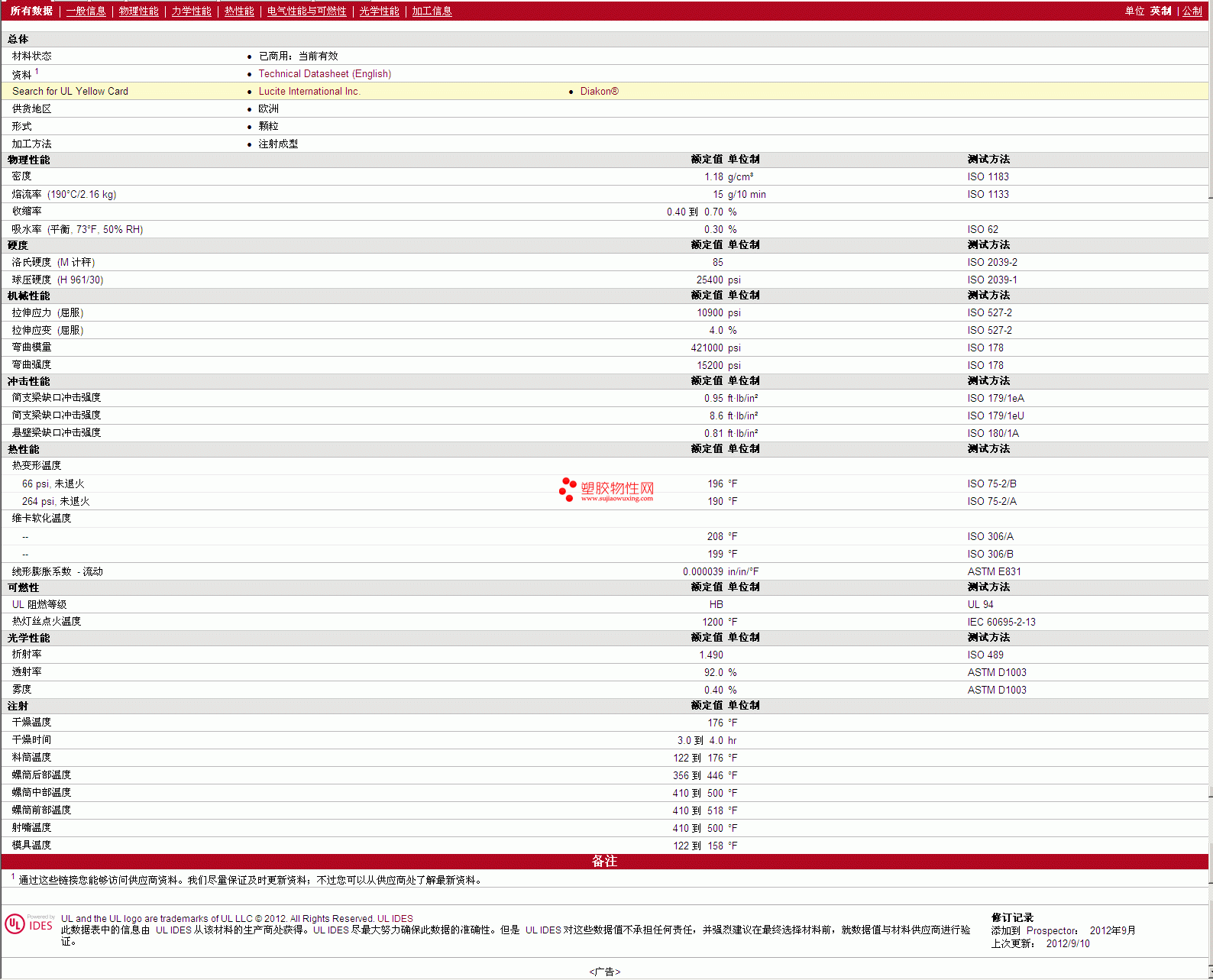Jump to the 物理性能 tab
The height and width of the screenshot is (980, 1213).
[138, 11]
